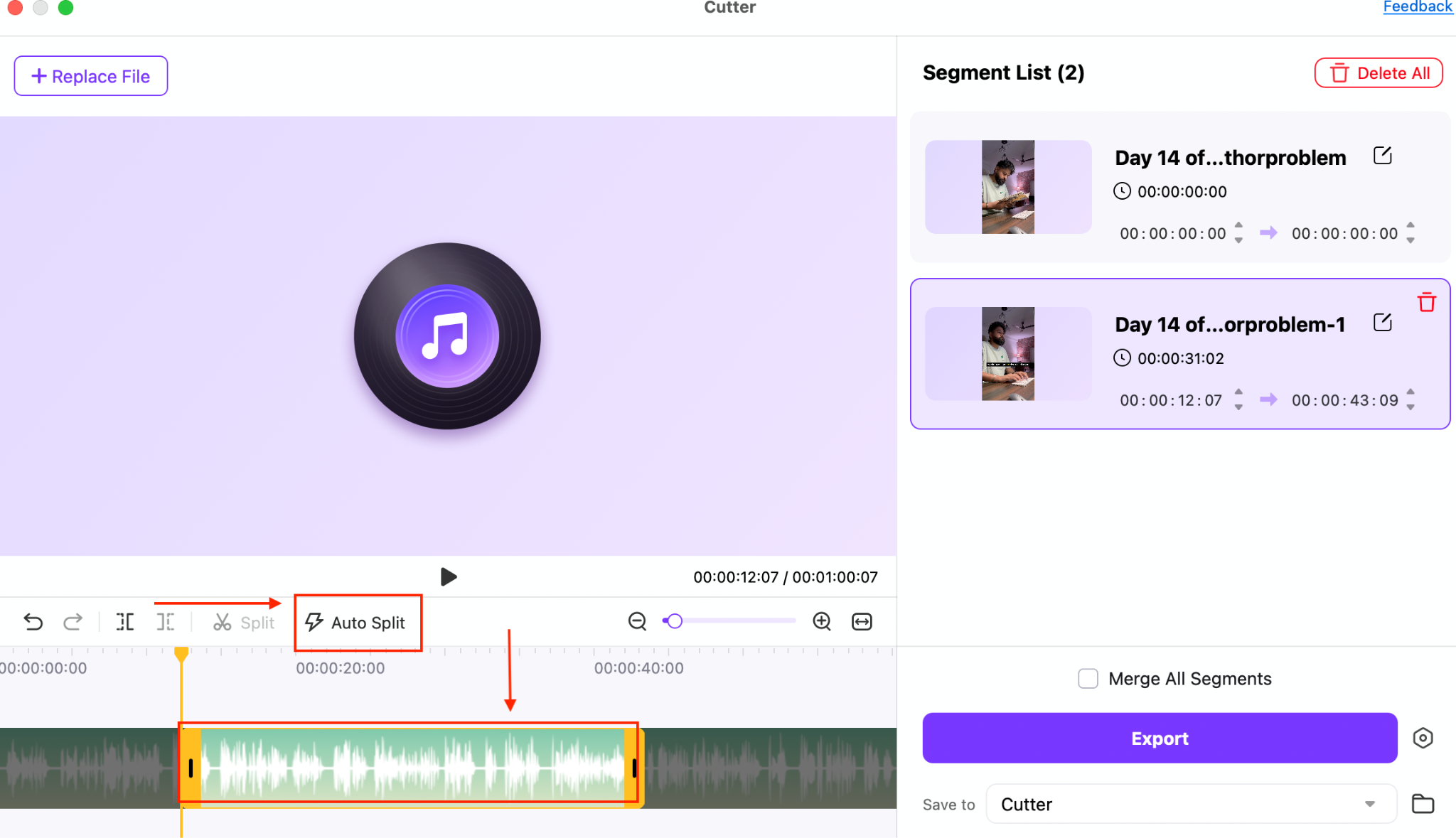Click the undo arrow icon

pyautogui.click(x=33, y=622)
